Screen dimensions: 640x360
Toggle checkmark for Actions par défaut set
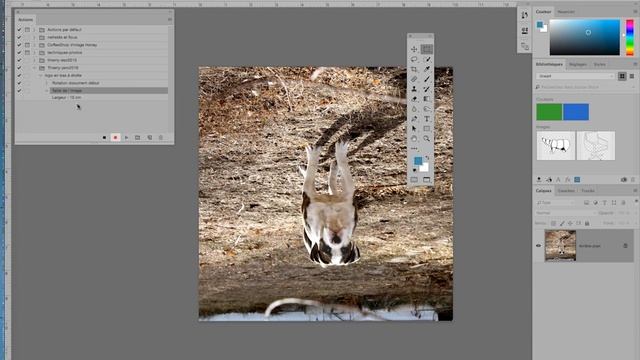tap(19, 30)
